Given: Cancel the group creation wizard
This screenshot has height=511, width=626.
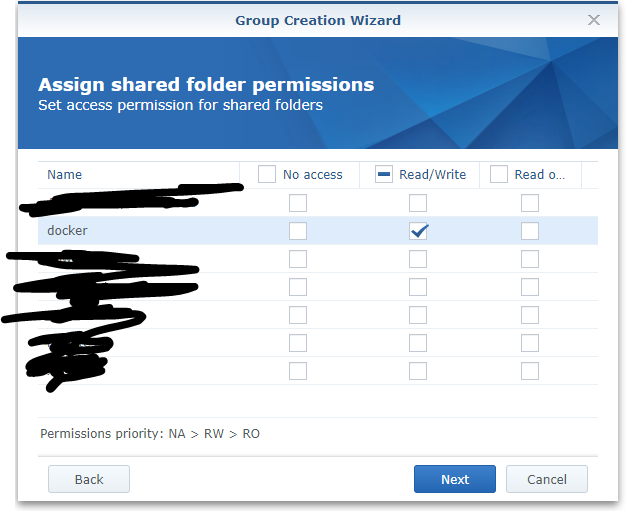Looking at the screenshot, I should point(546,479).
